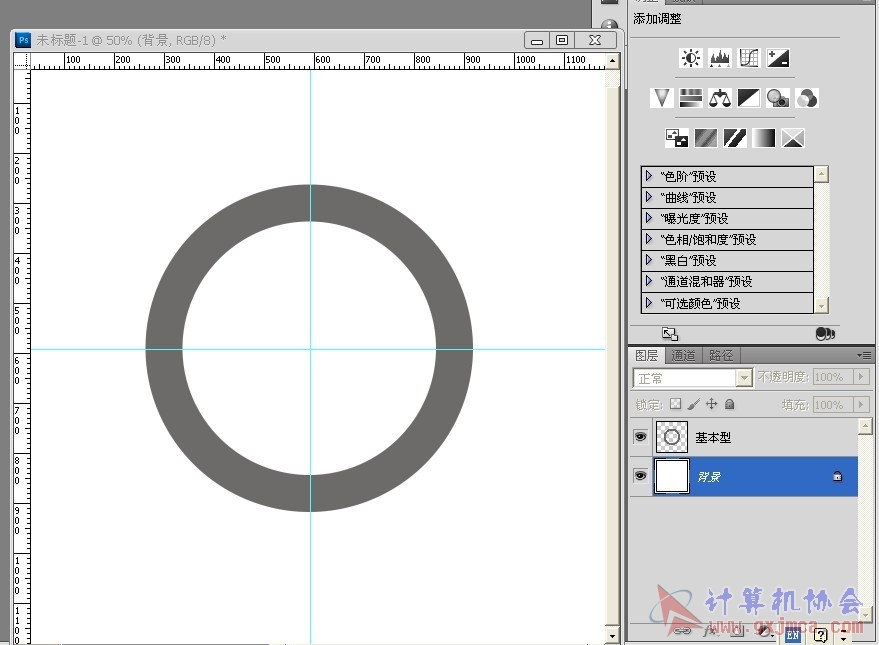
Task: Open the layers panel options menu
Action: tap(864, 355)
